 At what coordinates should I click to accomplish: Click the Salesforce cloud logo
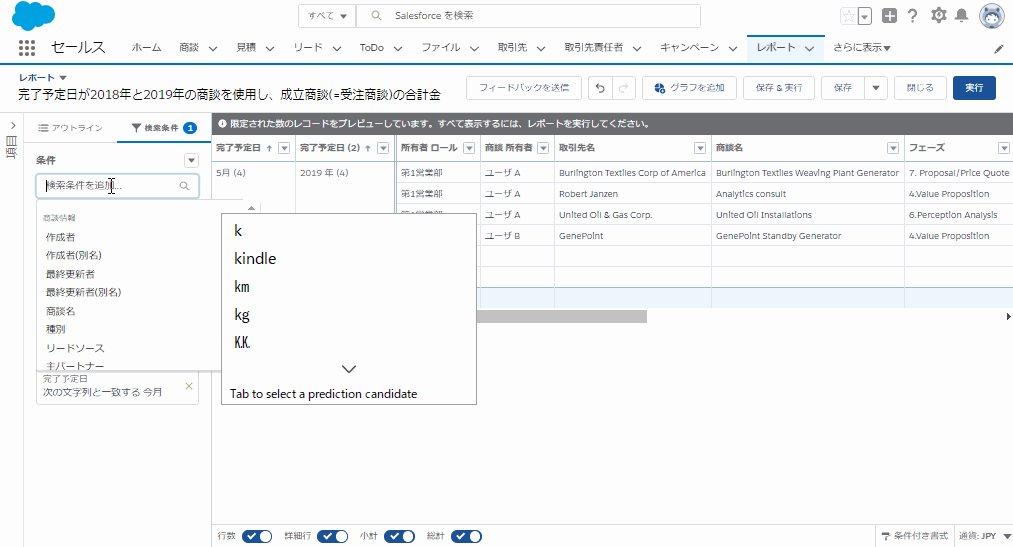click(33, 16)
